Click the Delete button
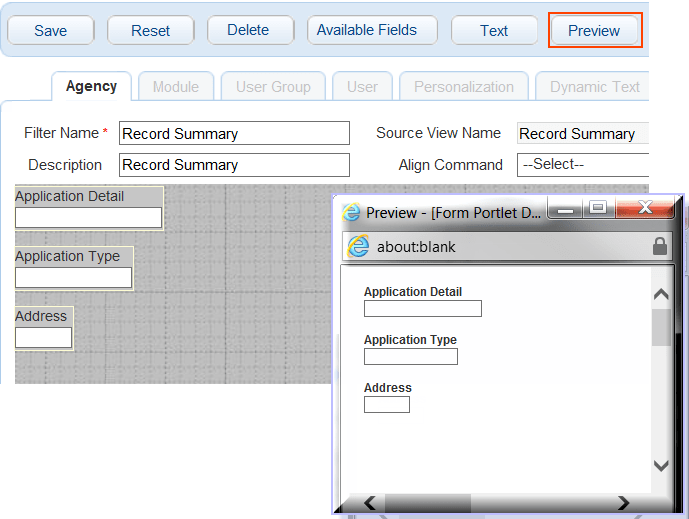 pyautogui.click(x=248, y=30)
